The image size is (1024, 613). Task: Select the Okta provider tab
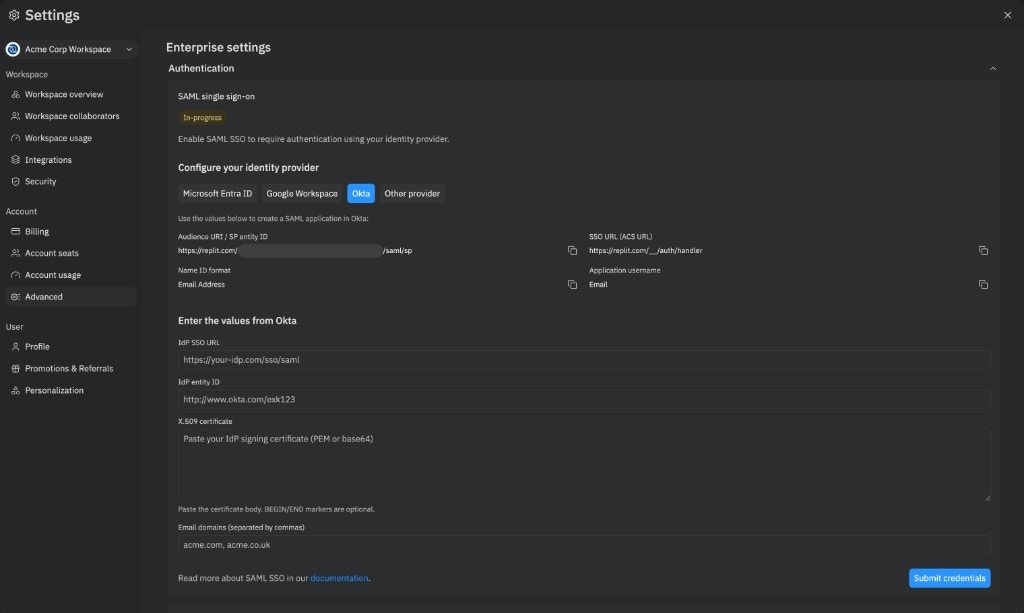click(x=360, y=194)
